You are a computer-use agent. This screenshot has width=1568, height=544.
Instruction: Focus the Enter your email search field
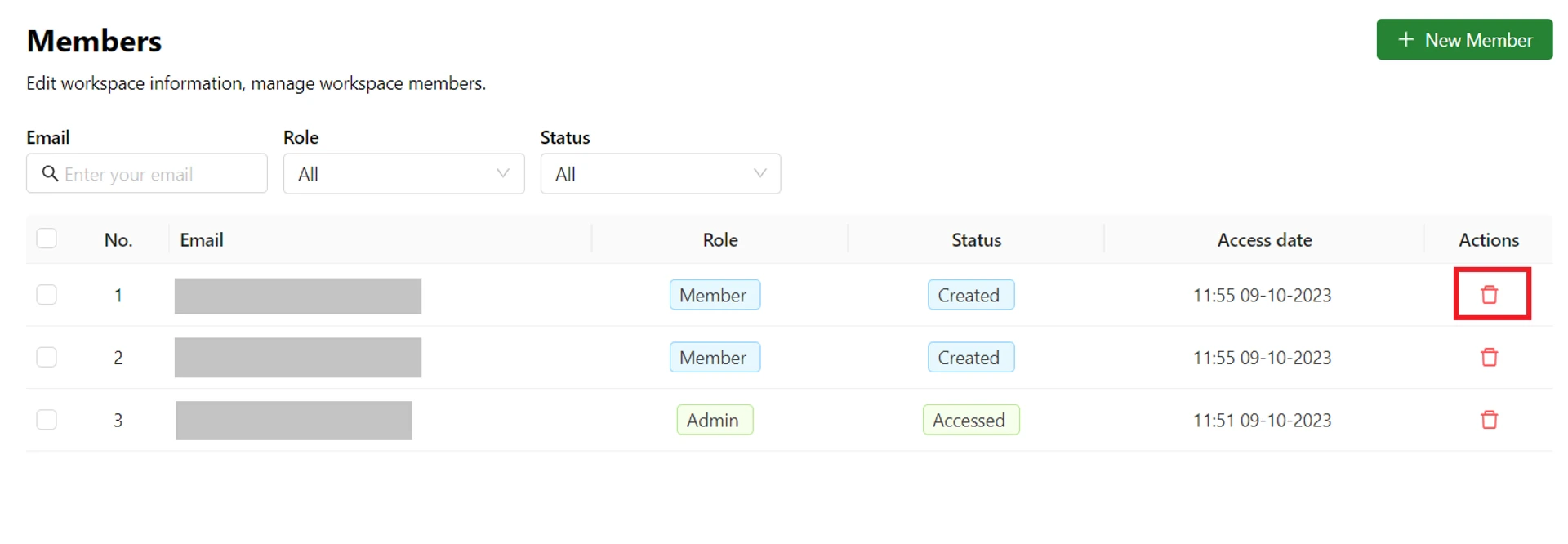(x=147, y=173)
